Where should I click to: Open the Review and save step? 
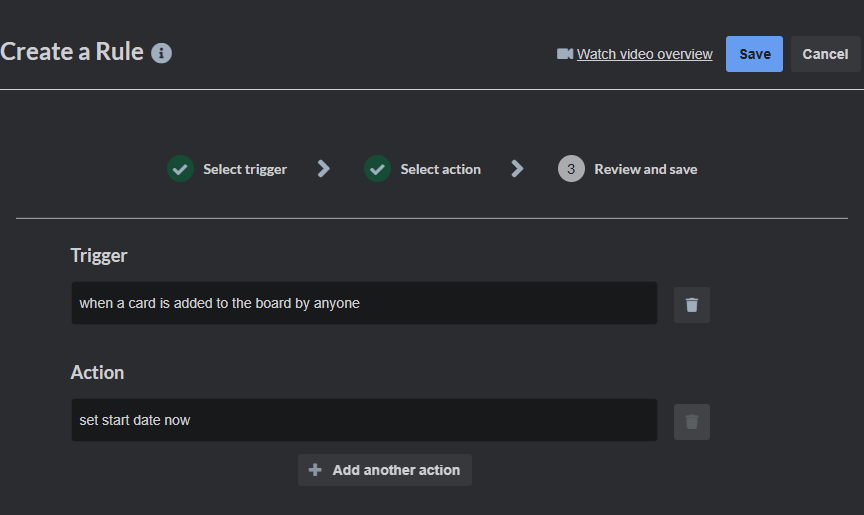pos(645,169)
